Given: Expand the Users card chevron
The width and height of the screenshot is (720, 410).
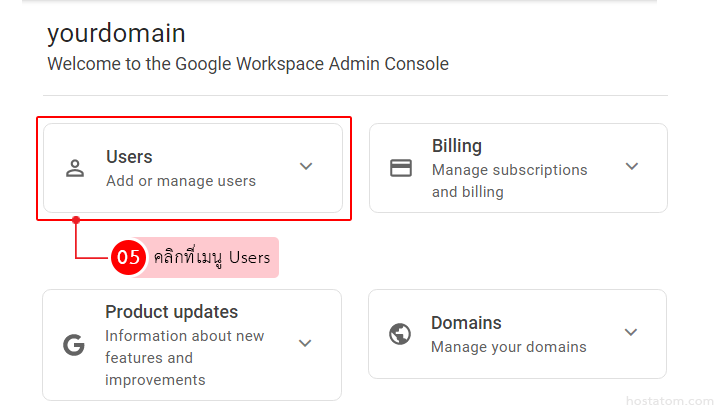Looking at the screenshot, I should pyautogui.click(x=306, y=167).
